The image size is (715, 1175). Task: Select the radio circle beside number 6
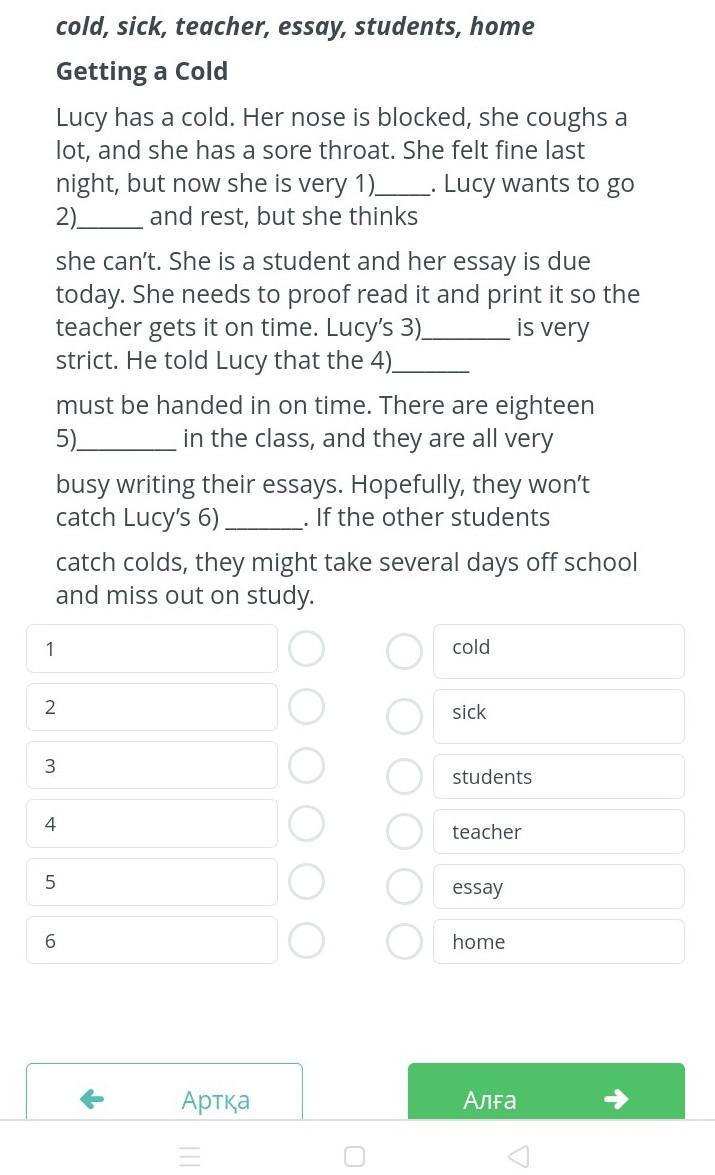point(306,940)
